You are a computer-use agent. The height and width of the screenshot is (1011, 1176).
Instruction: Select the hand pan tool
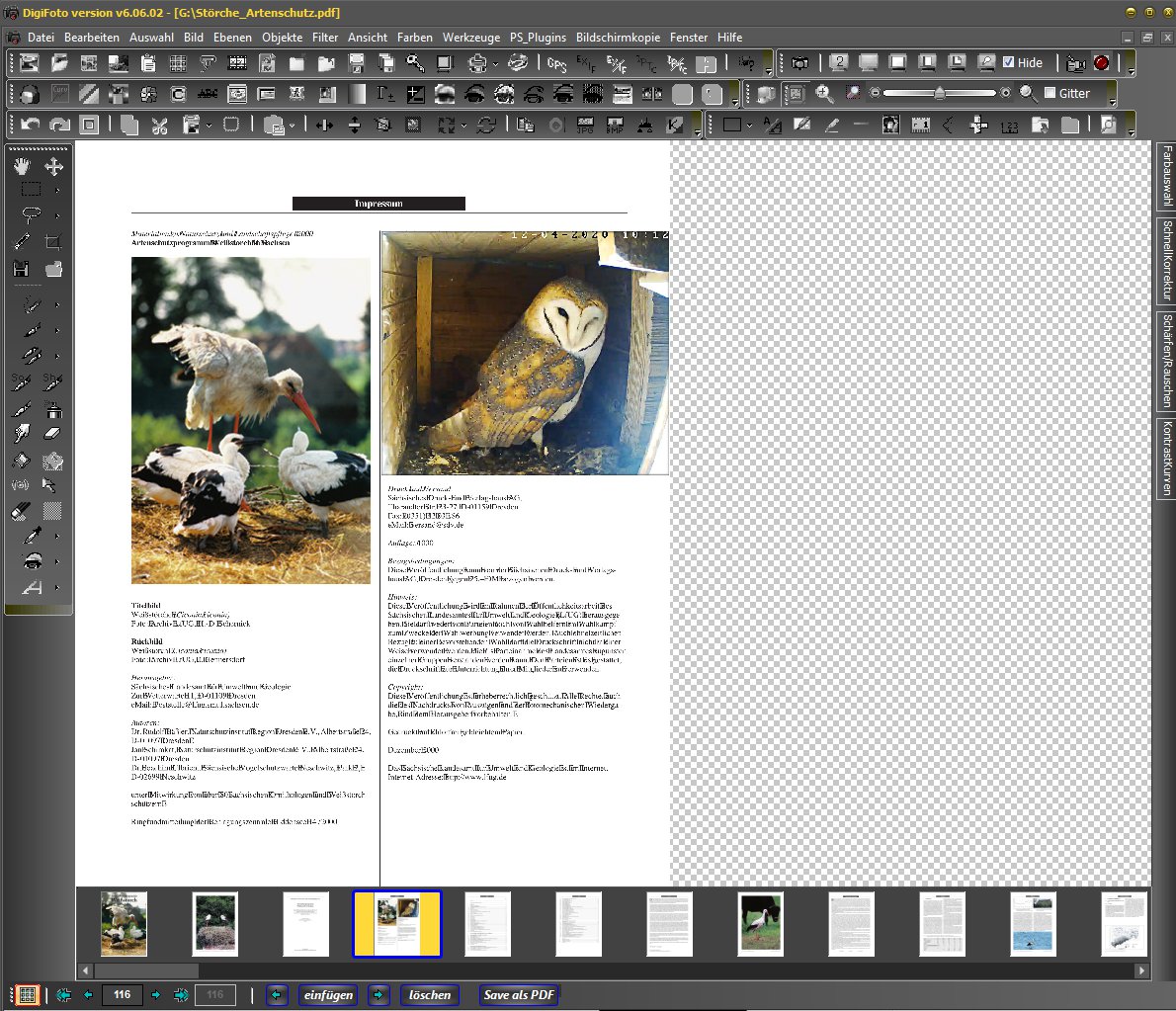pos(22,166)
